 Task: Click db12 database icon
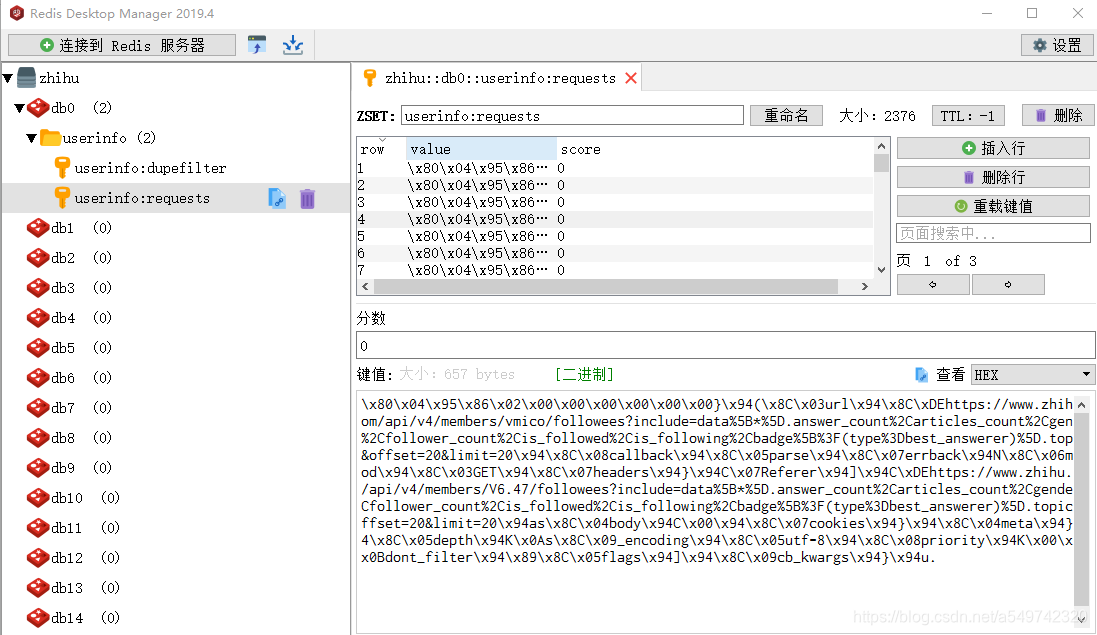38,558
